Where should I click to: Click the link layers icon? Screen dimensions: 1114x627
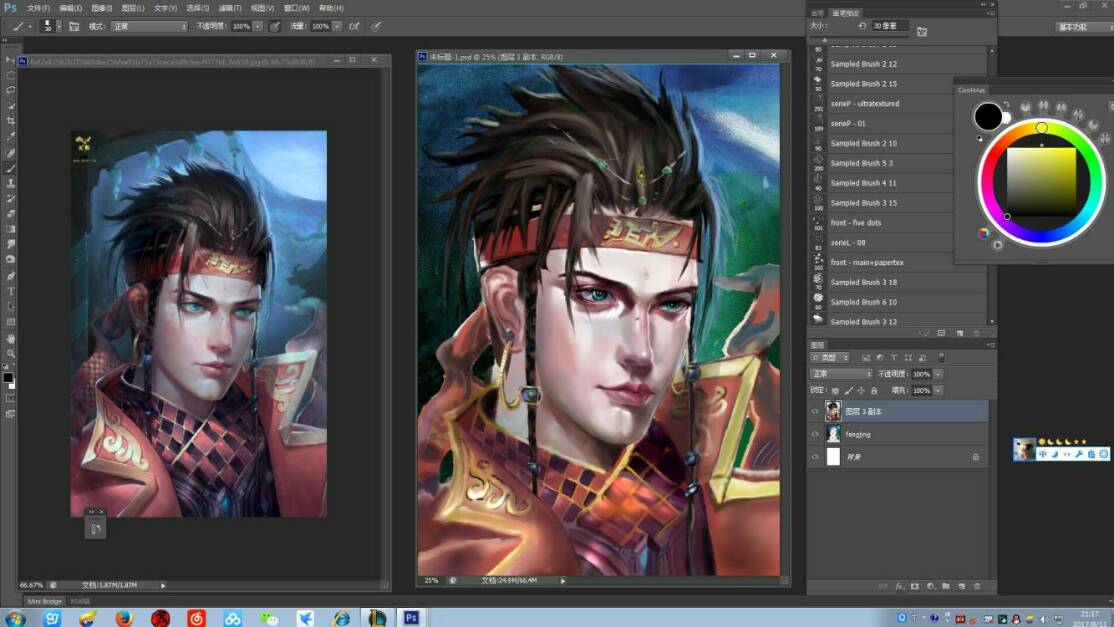click(883, 586)
